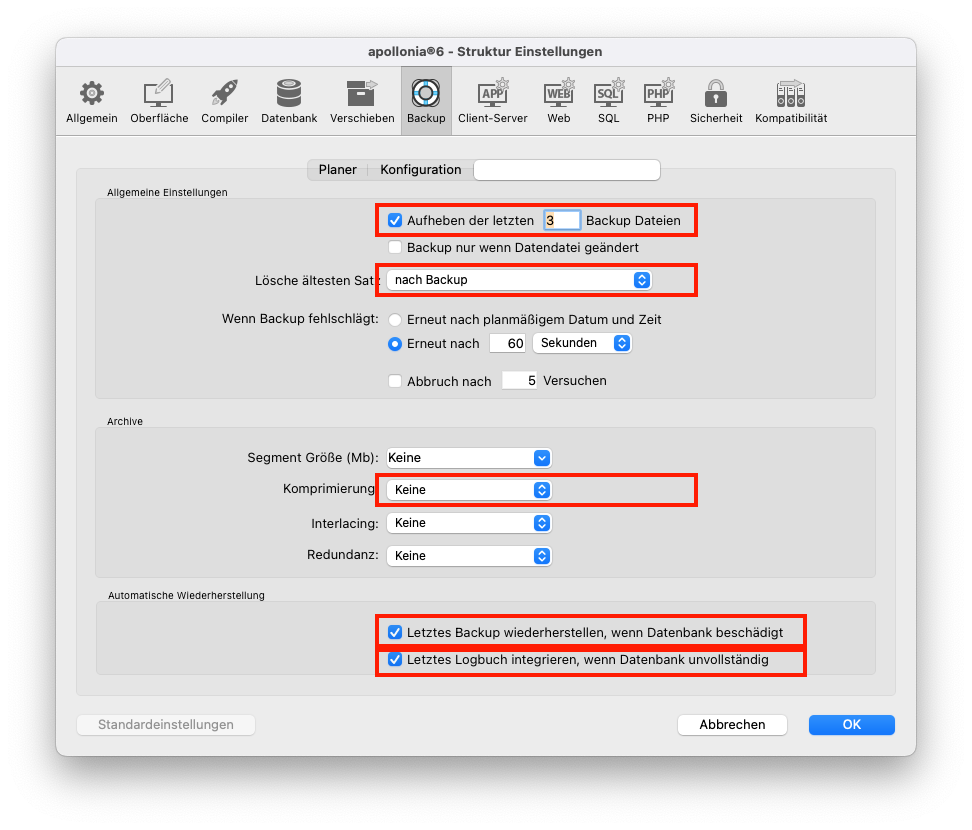The height and width of the screenshot is (830, 972).
Task: Click the Abbrechen button
Action: coord(732,725)
